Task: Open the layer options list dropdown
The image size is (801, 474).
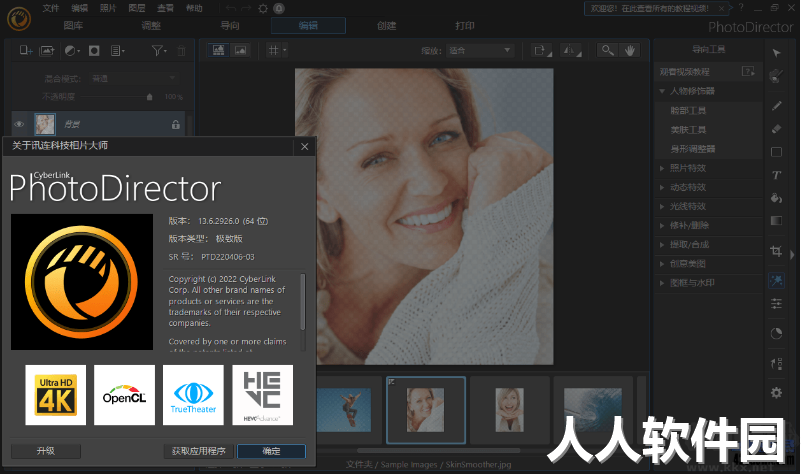Action: pos(117,50)
